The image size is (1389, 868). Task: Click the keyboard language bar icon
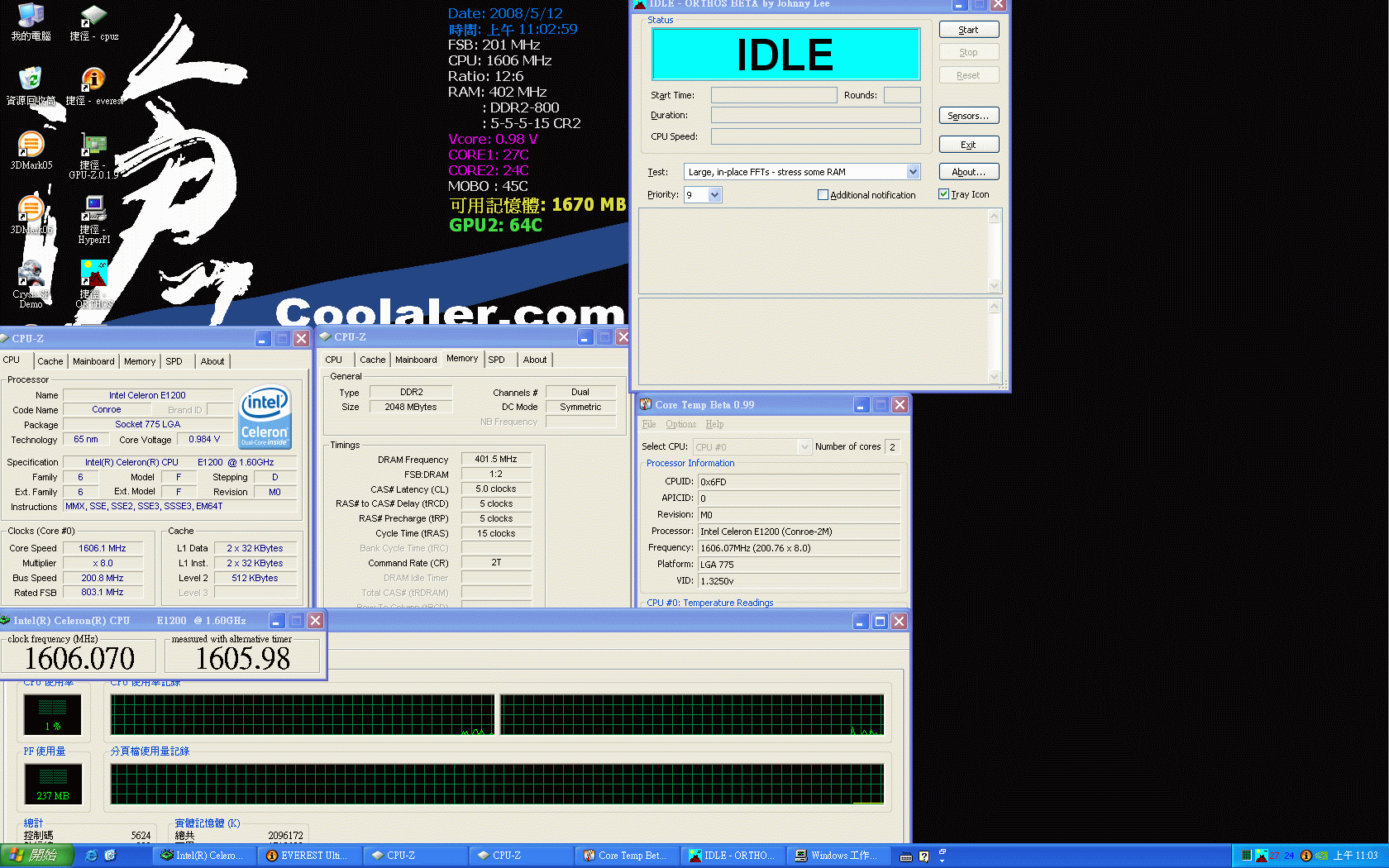click(906, 856)
